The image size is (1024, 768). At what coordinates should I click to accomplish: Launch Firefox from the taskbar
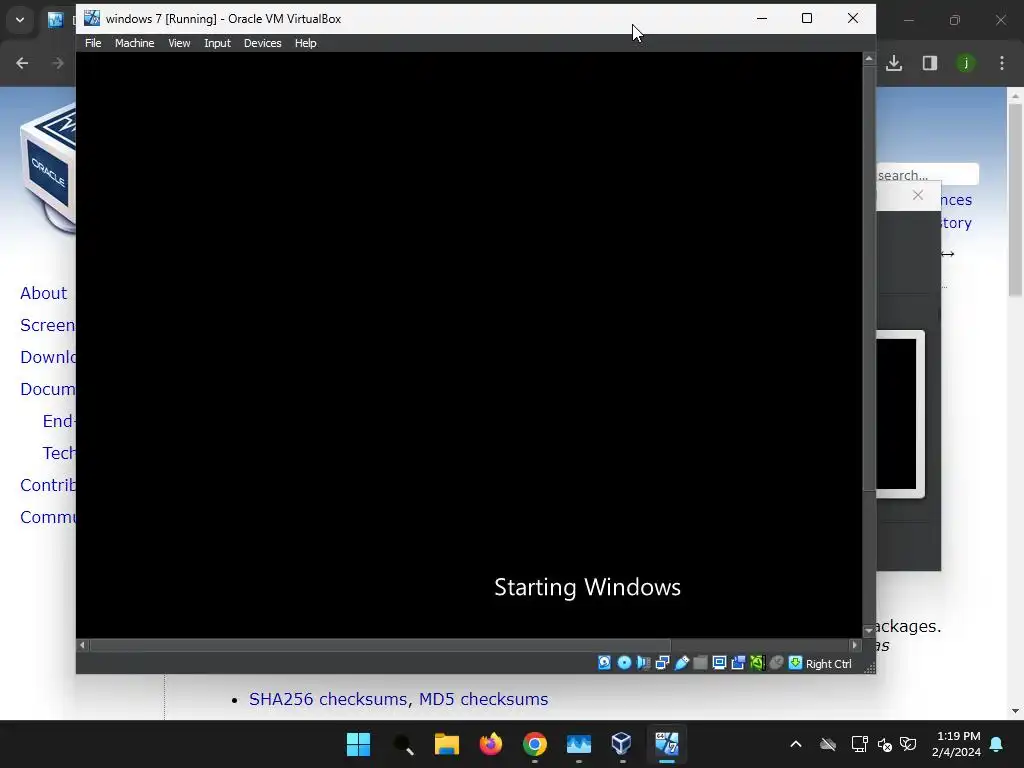[x=491, y=744]
